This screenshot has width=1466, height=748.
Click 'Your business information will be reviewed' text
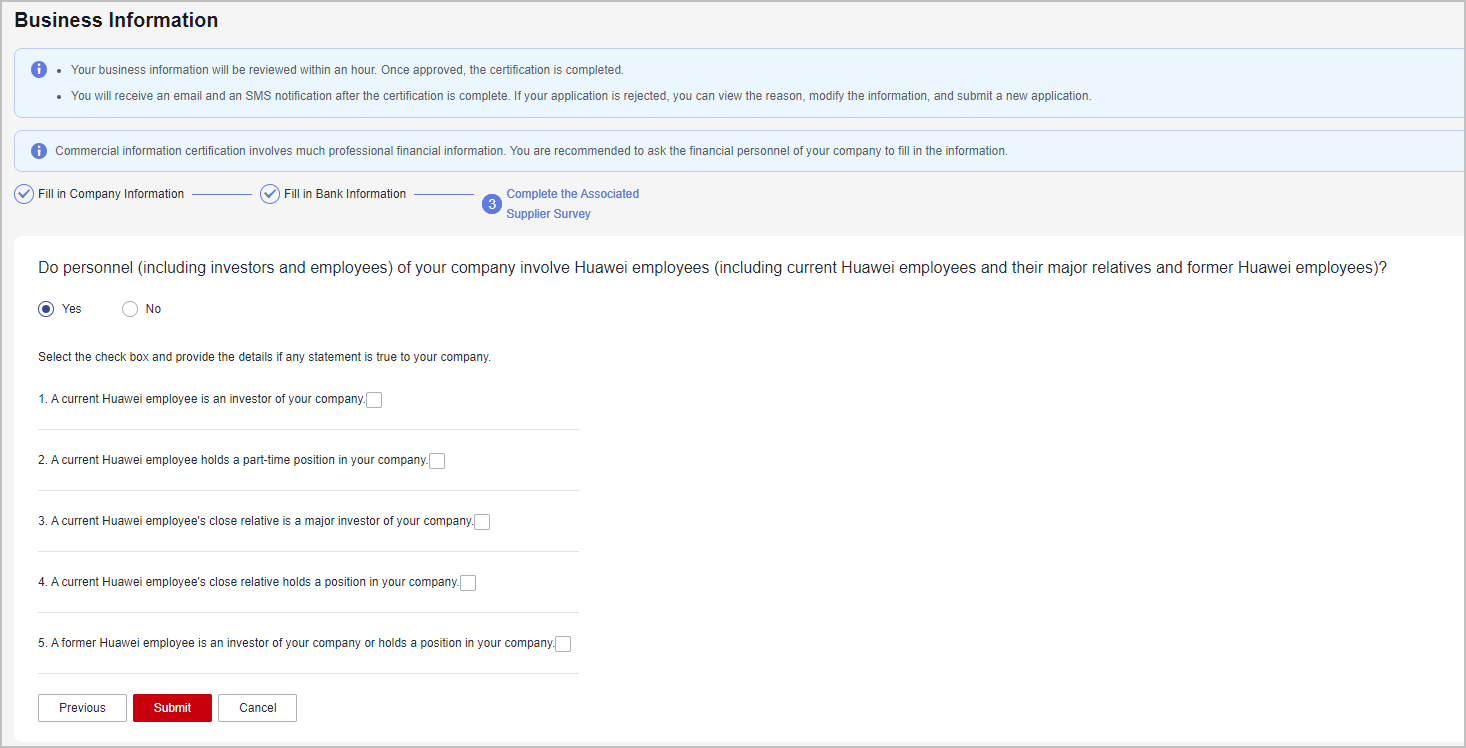pyautogui.click(x=347, y=70)
